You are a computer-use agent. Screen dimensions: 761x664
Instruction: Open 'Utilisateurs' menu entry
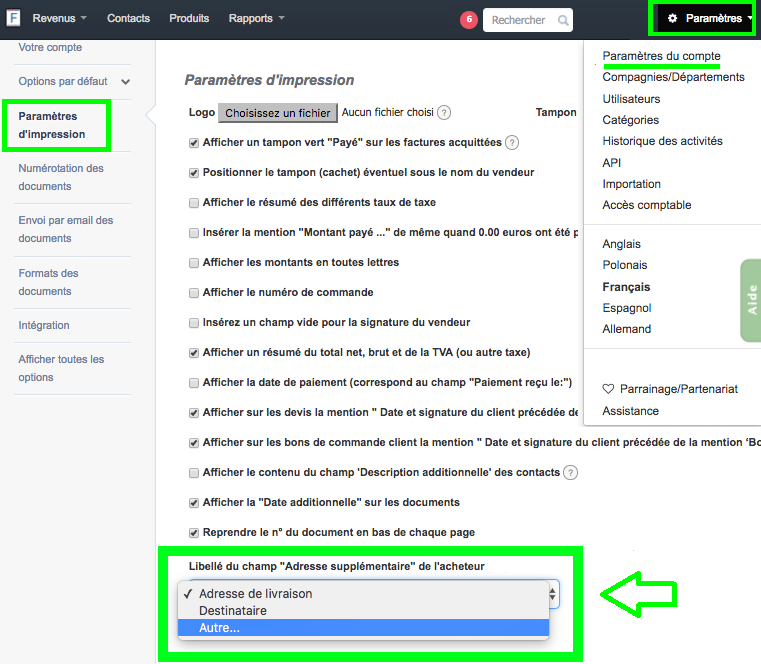click(631, 99)
